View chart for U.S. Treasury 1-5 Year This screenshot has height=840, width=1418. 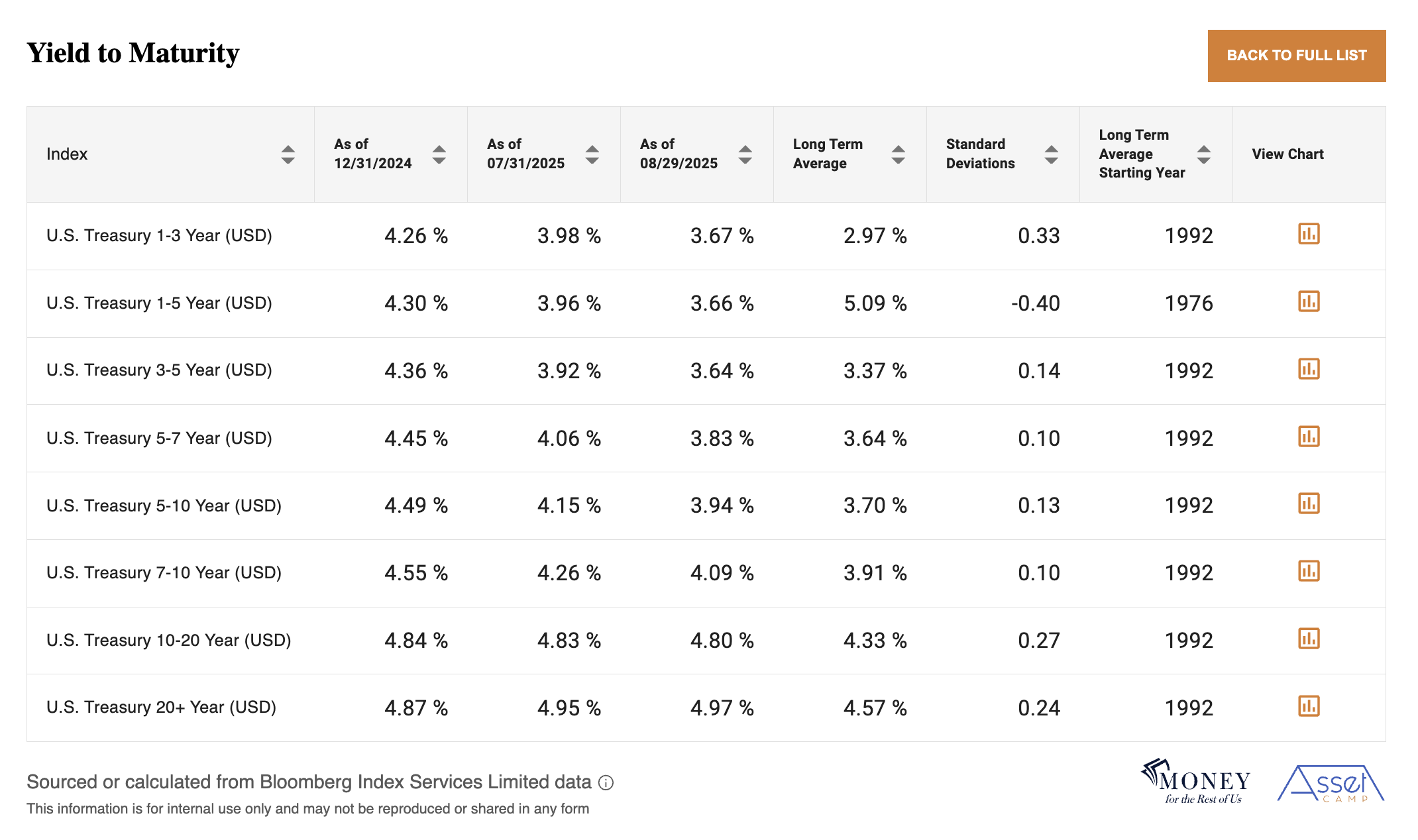coord(1309,301)
